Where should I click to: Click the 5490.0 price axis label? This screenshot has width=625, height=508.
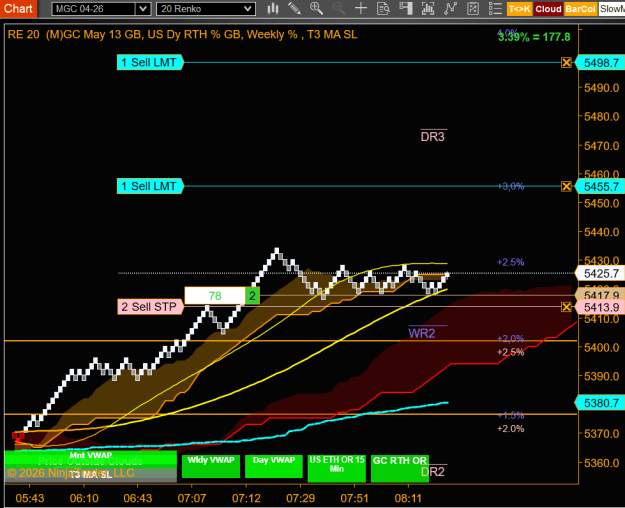tap(601, 88)
